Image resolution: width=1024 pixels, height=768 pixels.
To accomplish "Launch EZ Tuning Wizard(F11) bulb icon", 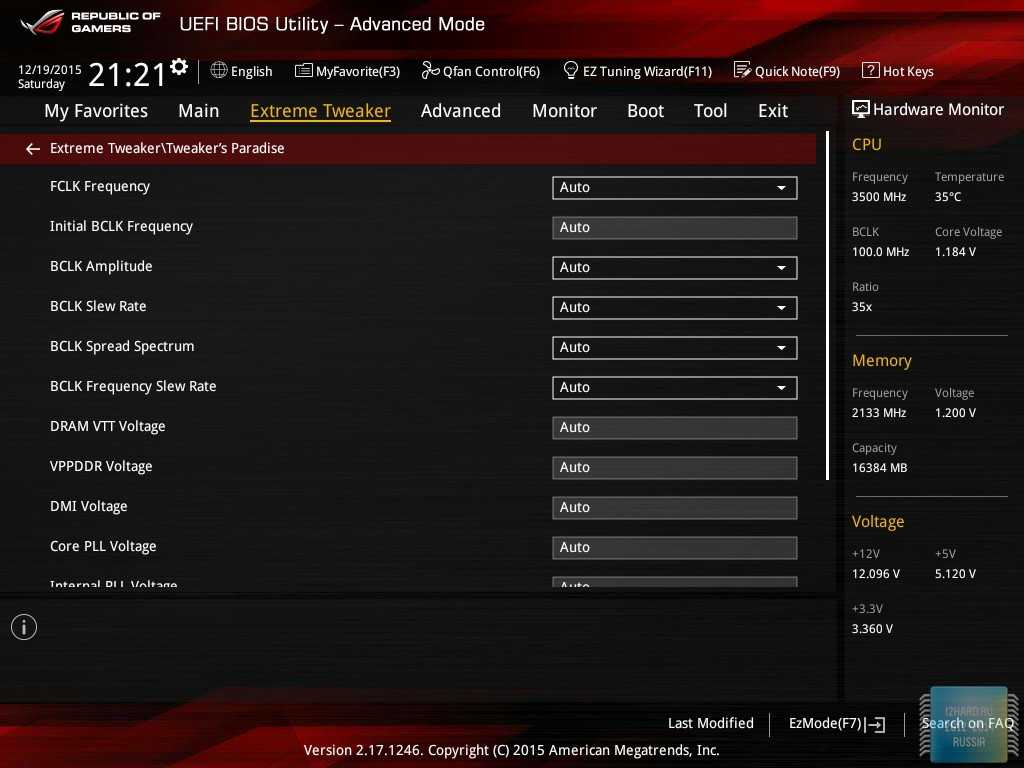I will coord(571,71).
